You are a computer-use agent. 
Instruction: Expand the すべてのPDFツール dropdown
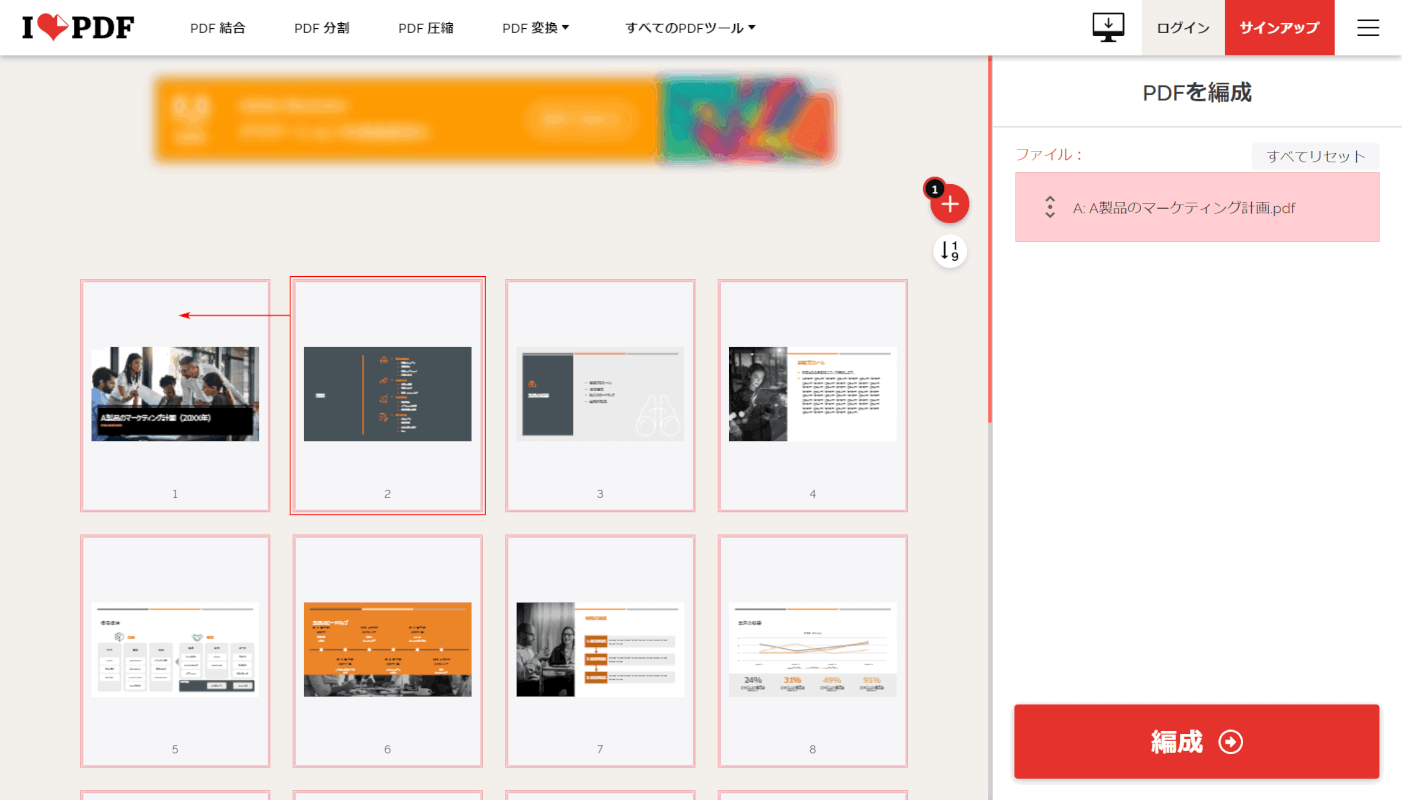[690, 28]
